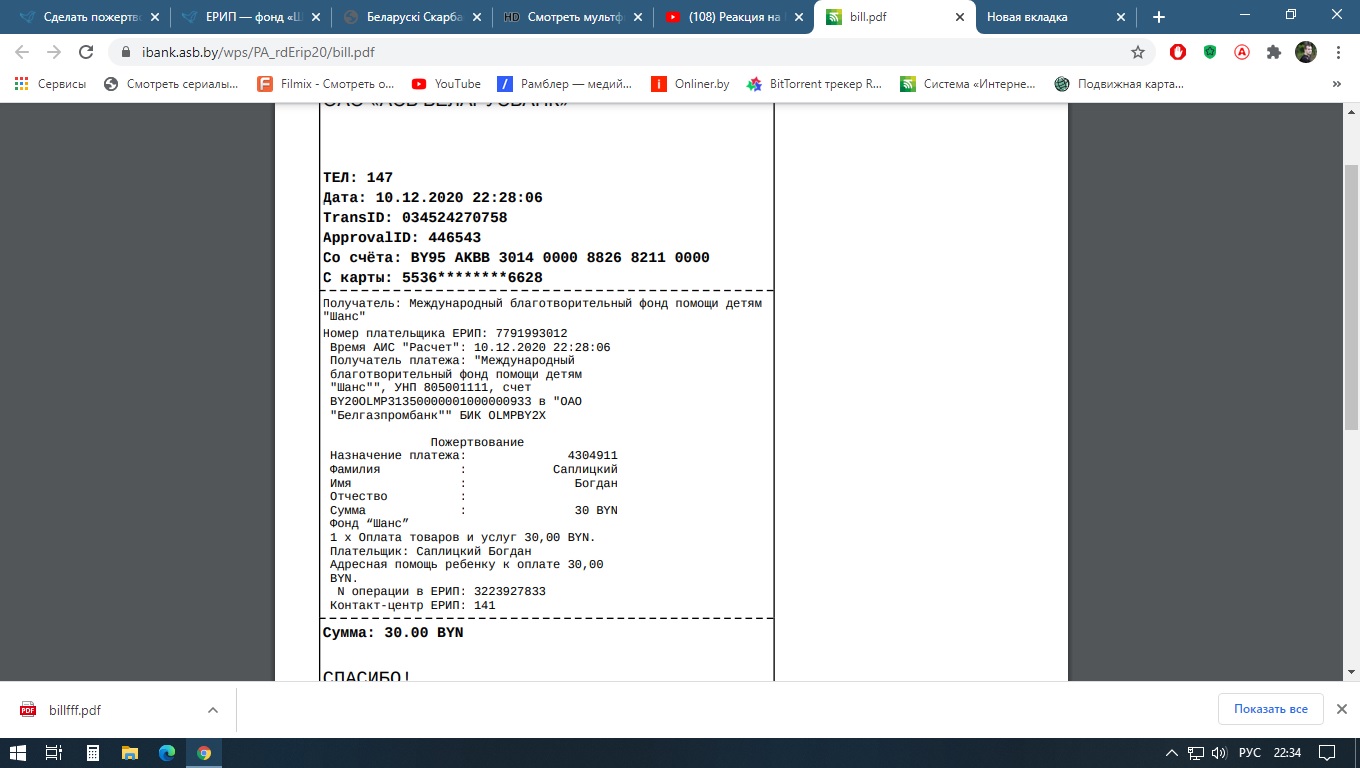
Task: Open the Opera-style red extension icon
Action: point(1178,52)
